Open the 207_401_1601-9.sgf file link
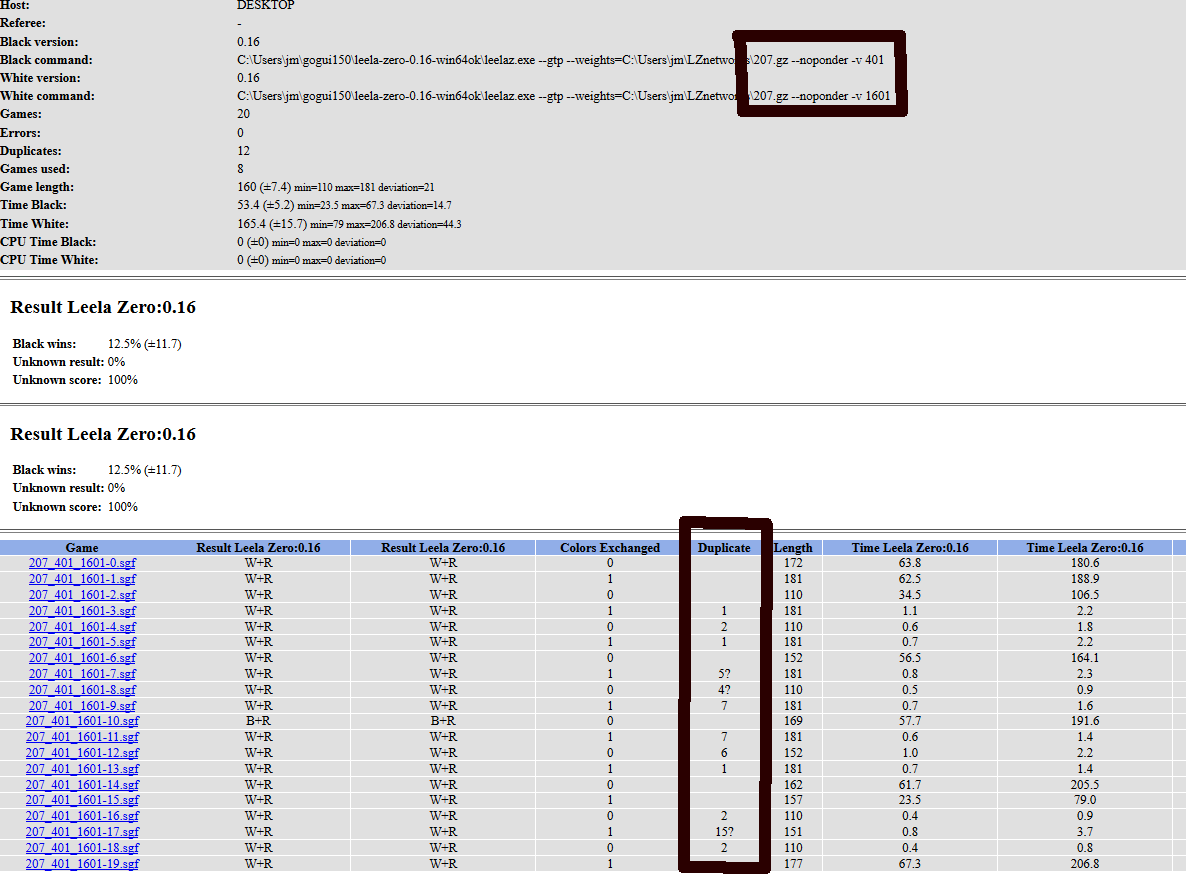Viewport: 1186px width, 875px height. point(82,706)
